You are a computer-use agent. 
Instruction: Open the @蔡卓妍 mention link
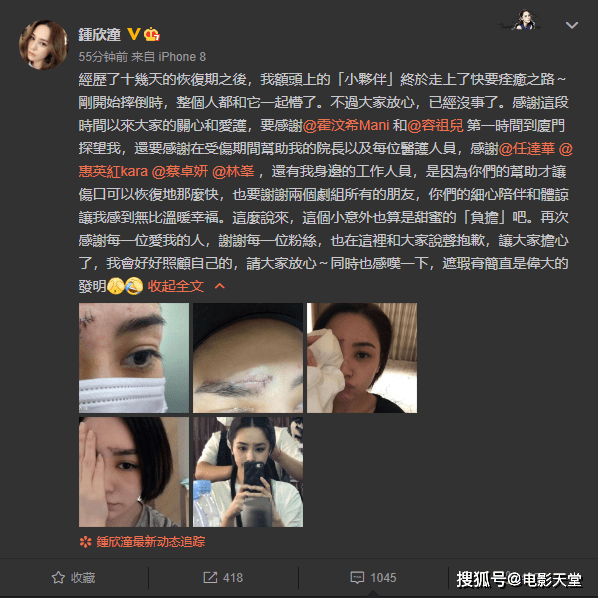click(x=180, y=172)
